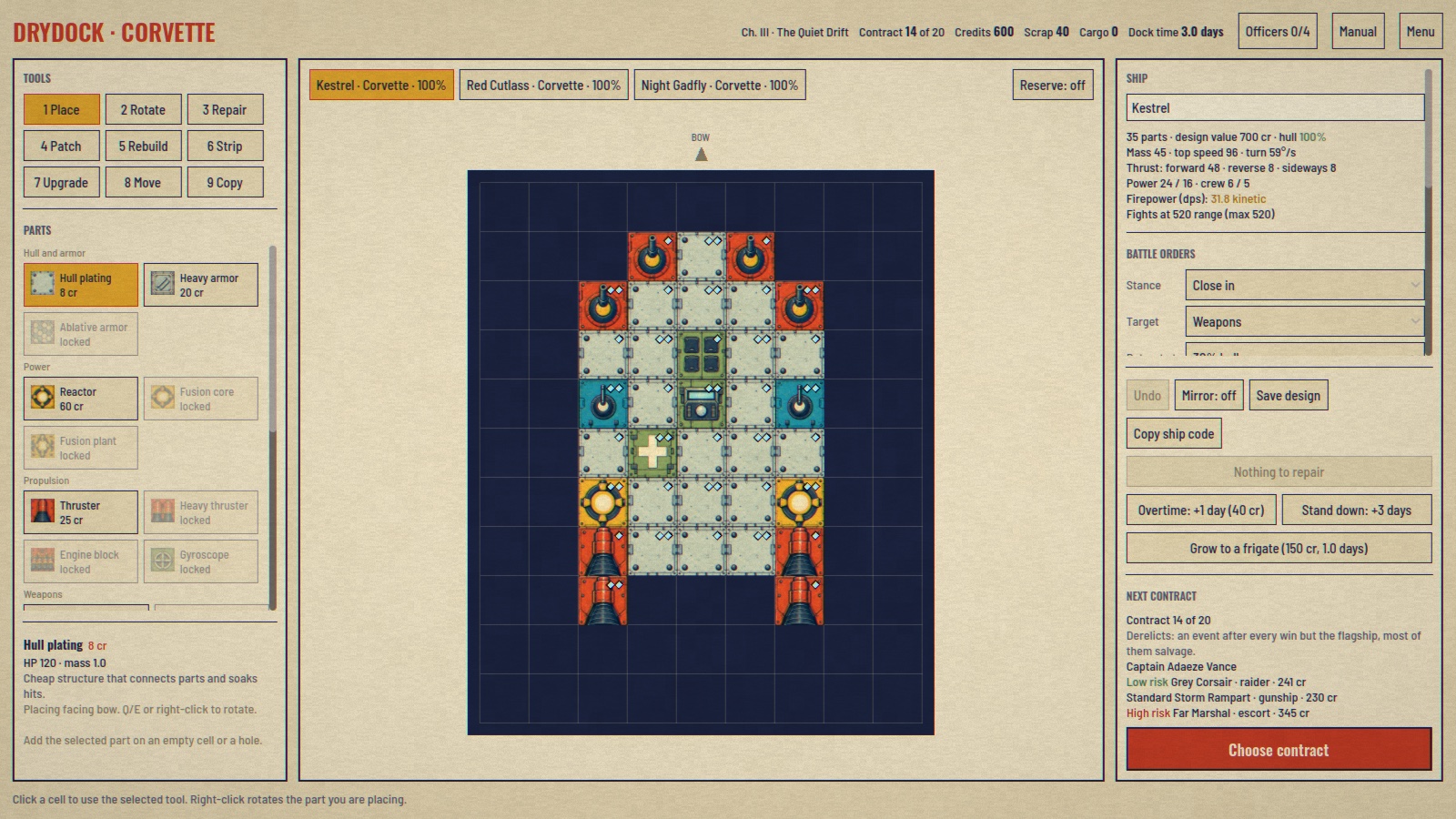Click Stand down: +3 days
1456x819 pixels.
[x=1356, y=510]
